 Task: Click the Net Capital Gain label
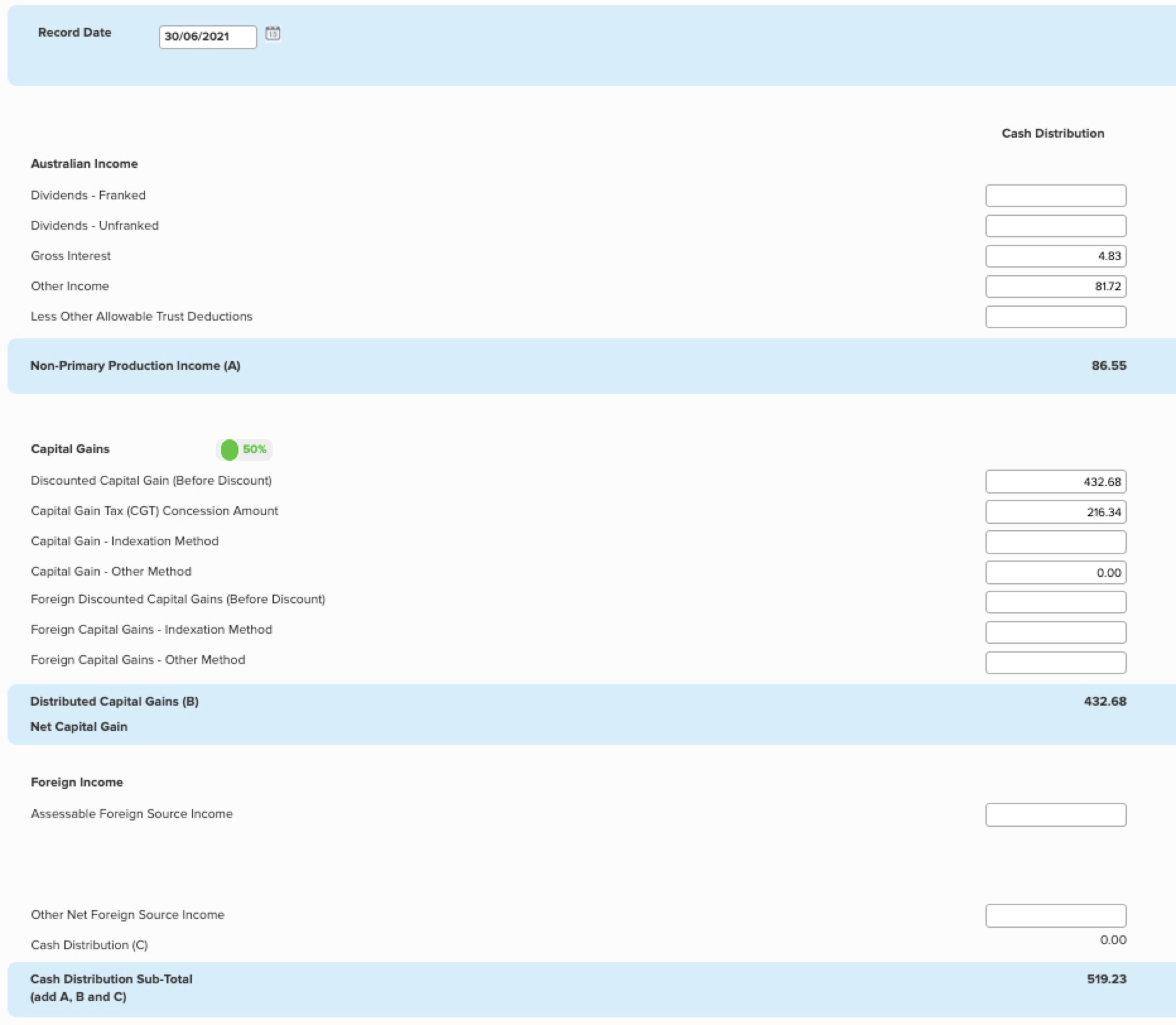[79, 726]
